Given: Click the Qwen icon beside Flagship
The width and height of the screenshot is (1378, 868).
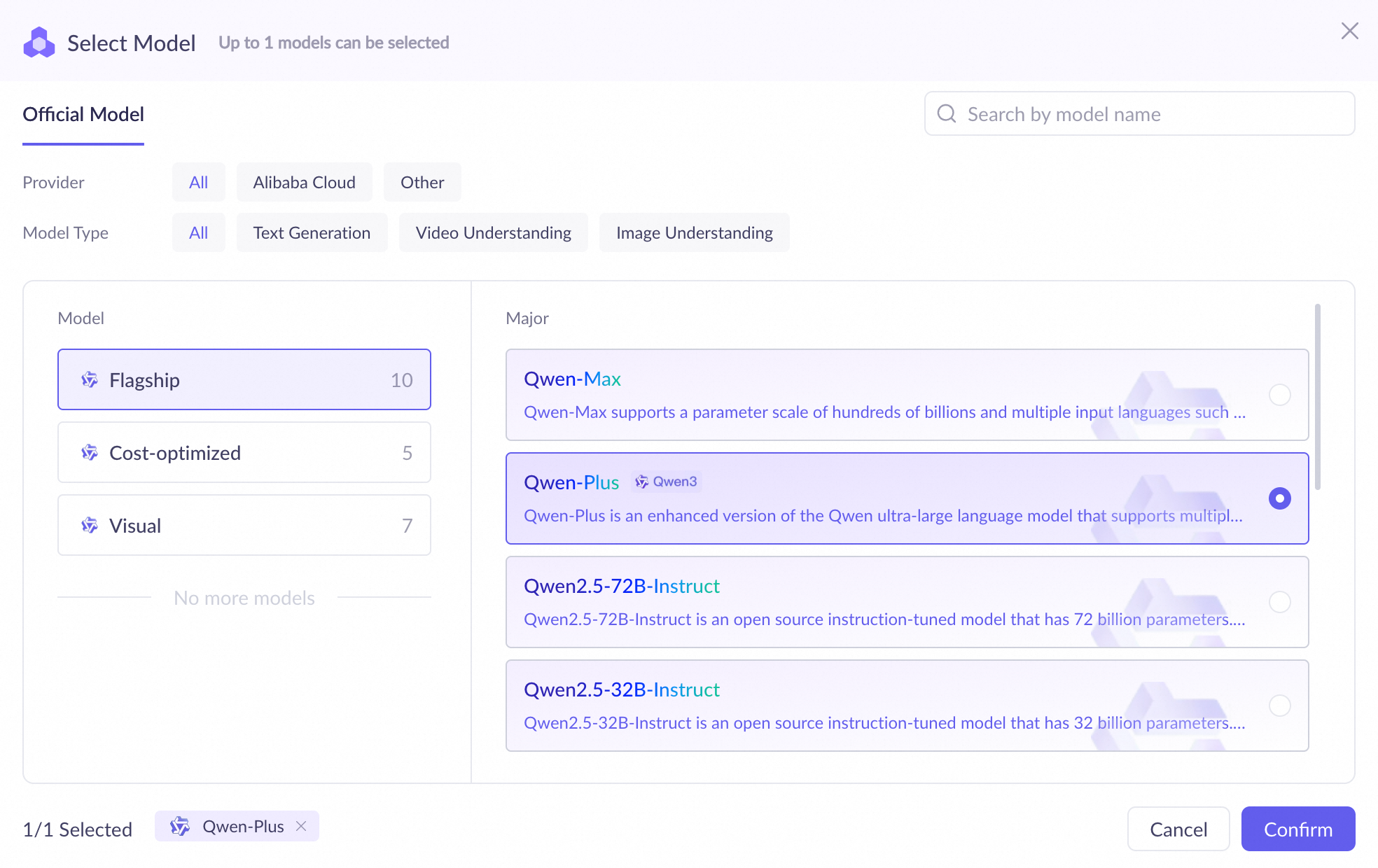Looking at the screenshot, I should pos(90,380).
